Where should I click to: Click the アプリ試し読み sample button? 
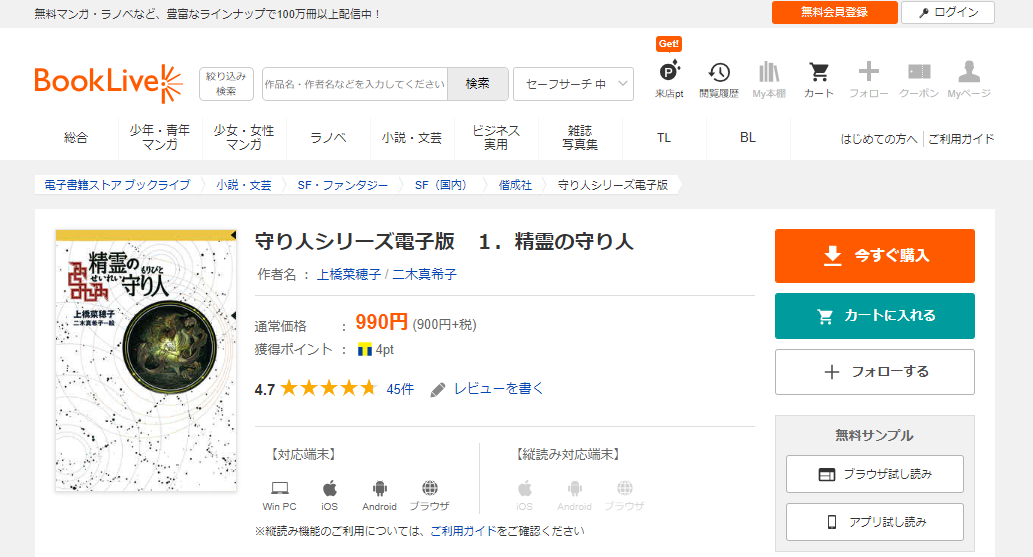[875, 522]
